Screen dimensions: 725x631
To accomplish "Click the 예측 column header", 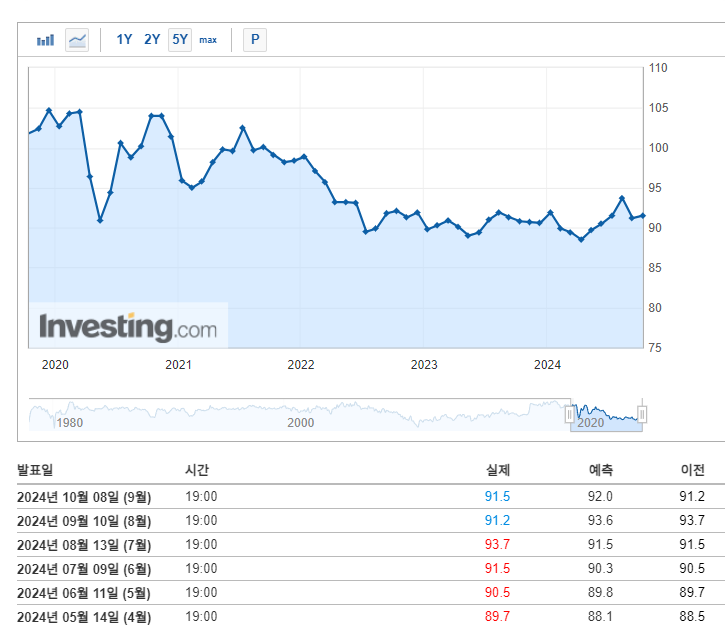I will 601,470.
